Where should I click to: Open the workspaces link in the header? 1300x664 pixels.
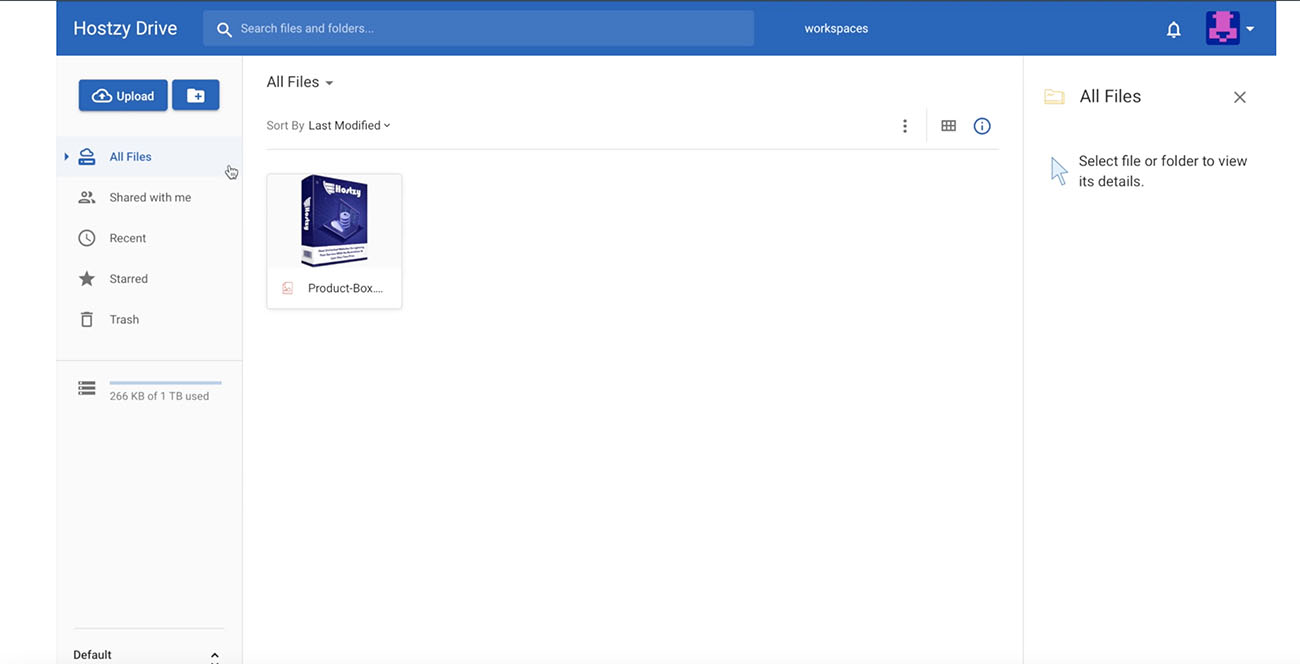click(836, 28)
